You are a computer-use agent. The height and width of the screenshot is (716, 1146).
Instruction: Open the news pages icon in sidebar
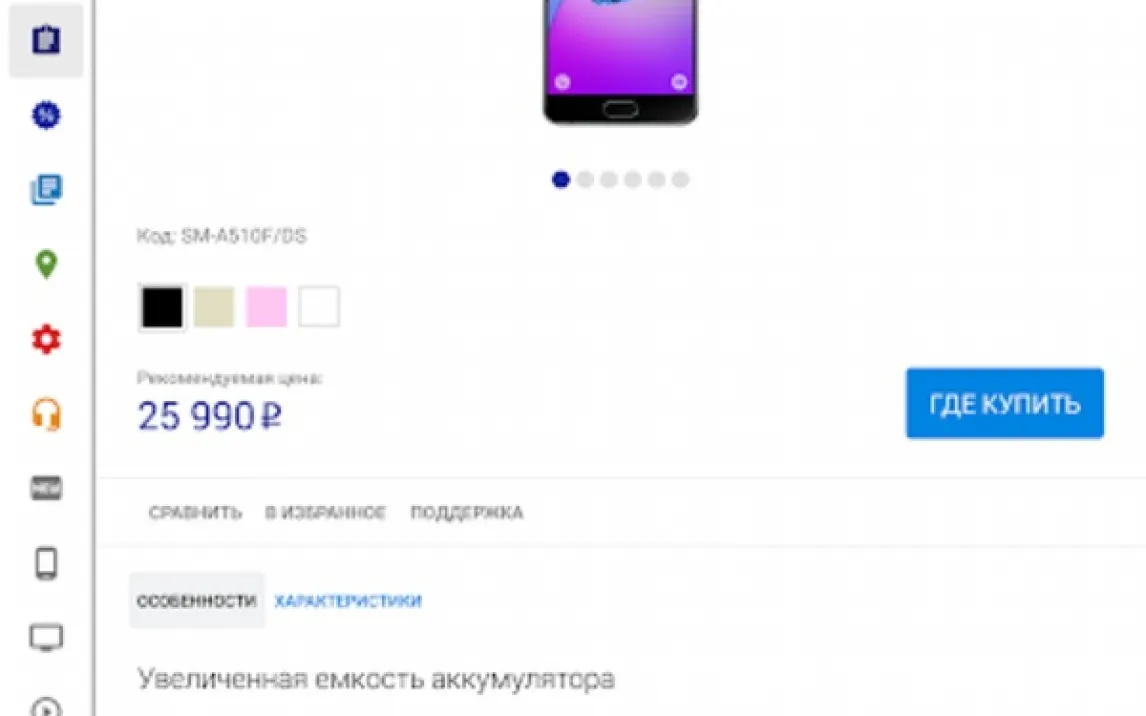pos(46,190)
